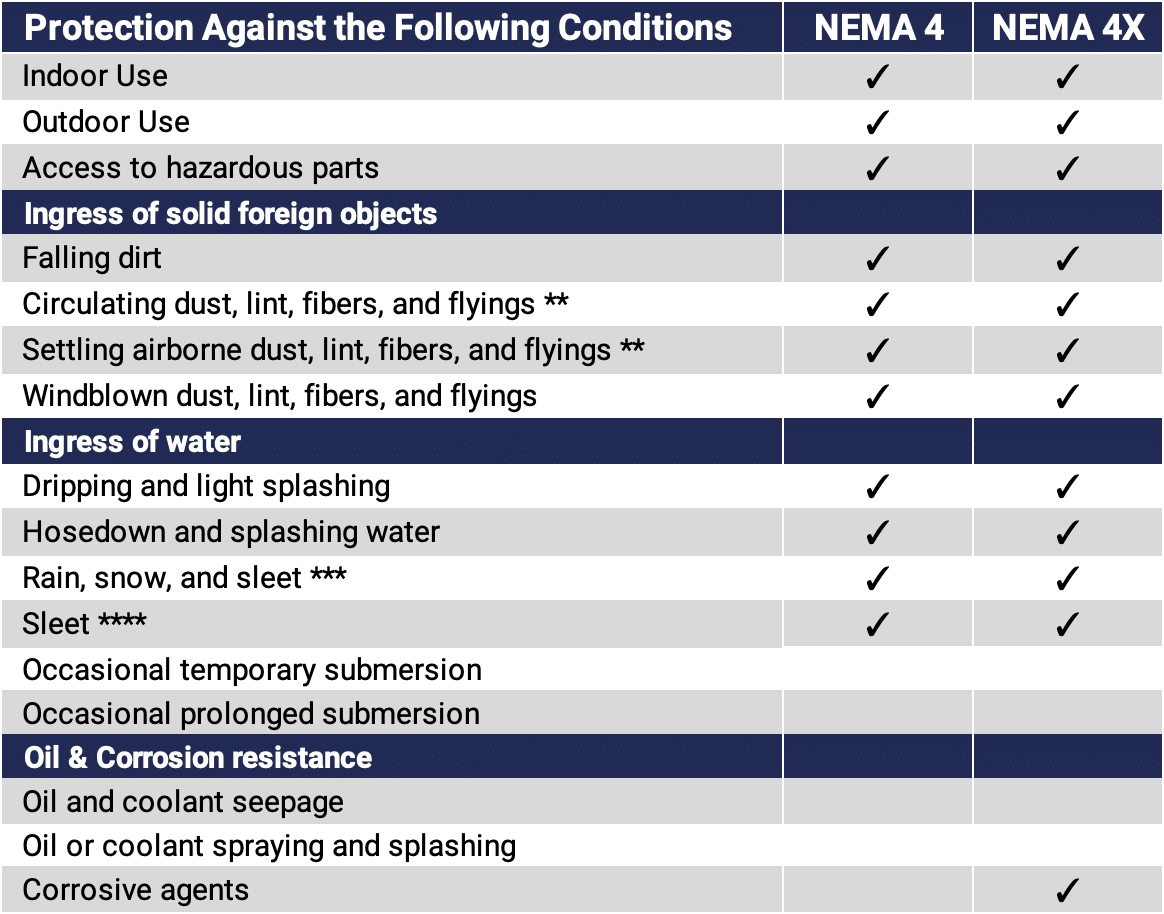This screenshot has width=1164, height=914.
Task: Click NEMA 4 checkmark for Indoor Use
Action: pyautogui.click(x=877, y=77)
